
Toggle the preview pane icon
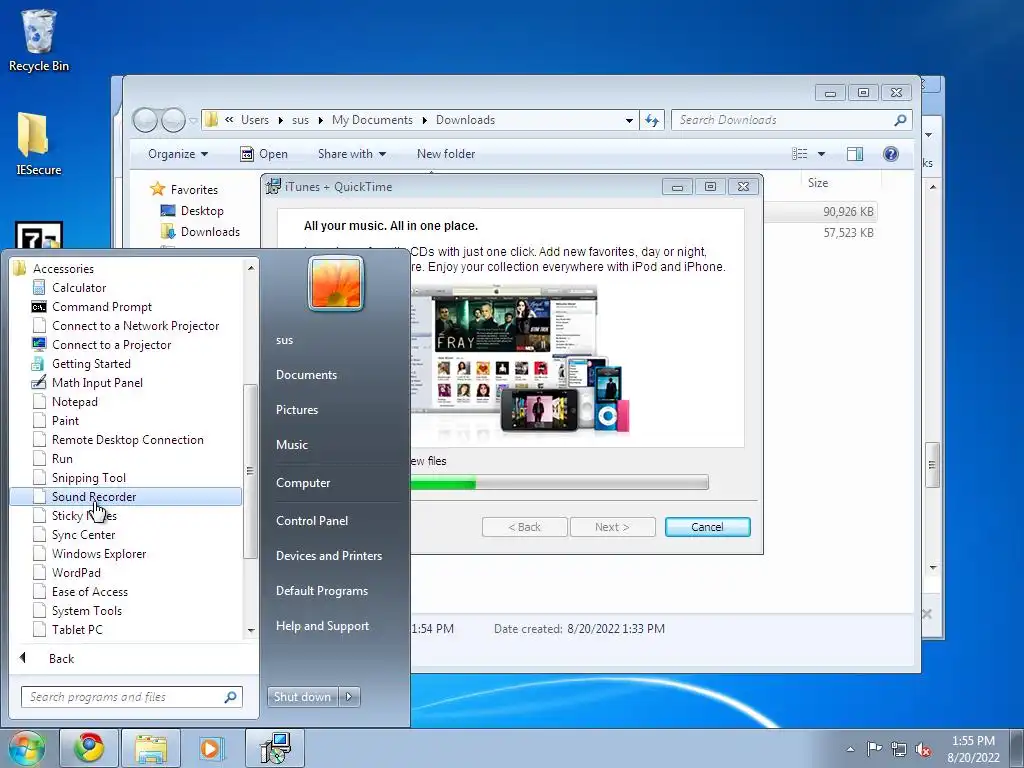pos(855,153)
